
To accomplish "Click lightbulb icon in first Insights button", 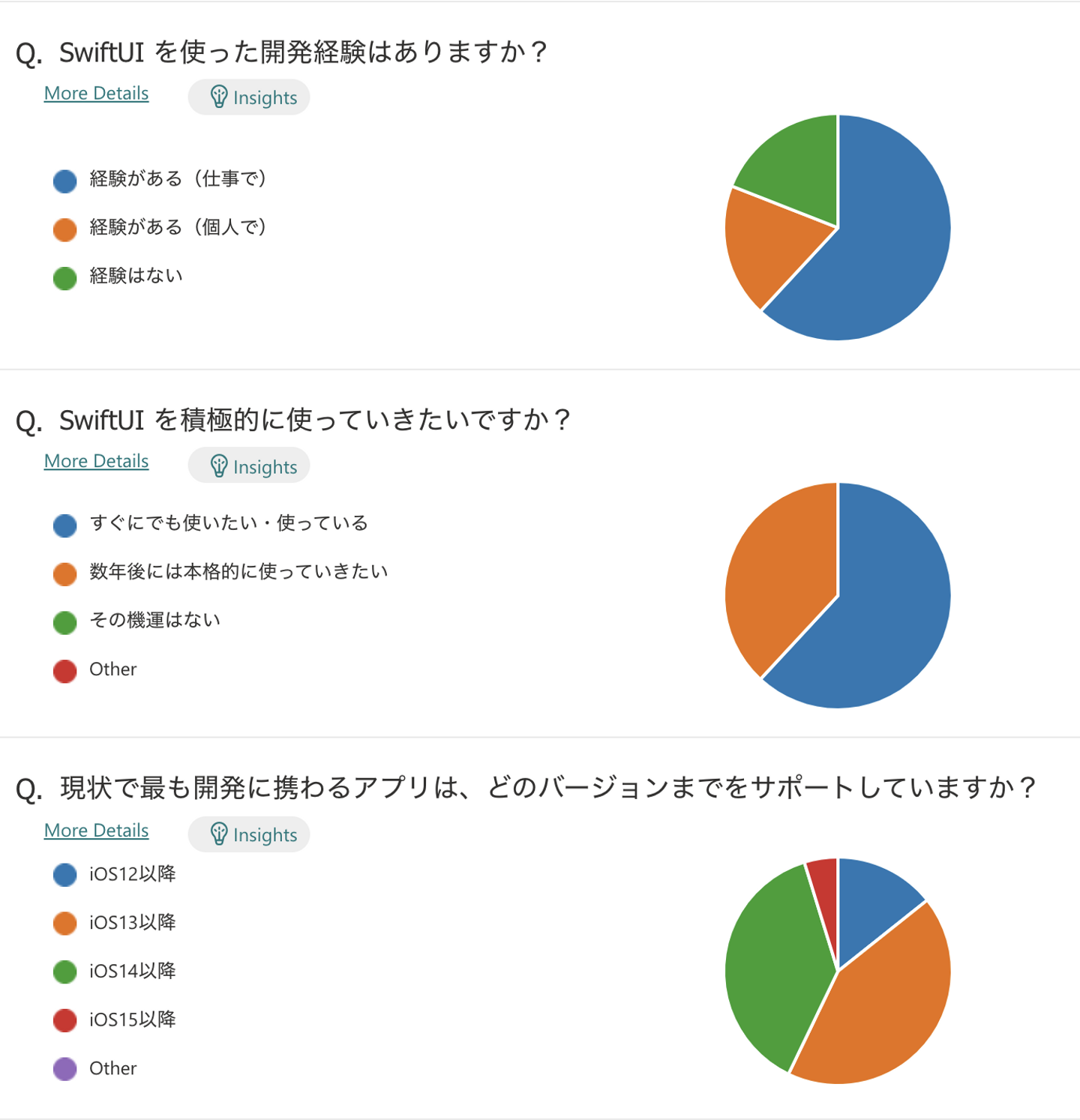I will click(x=218, y=97).
